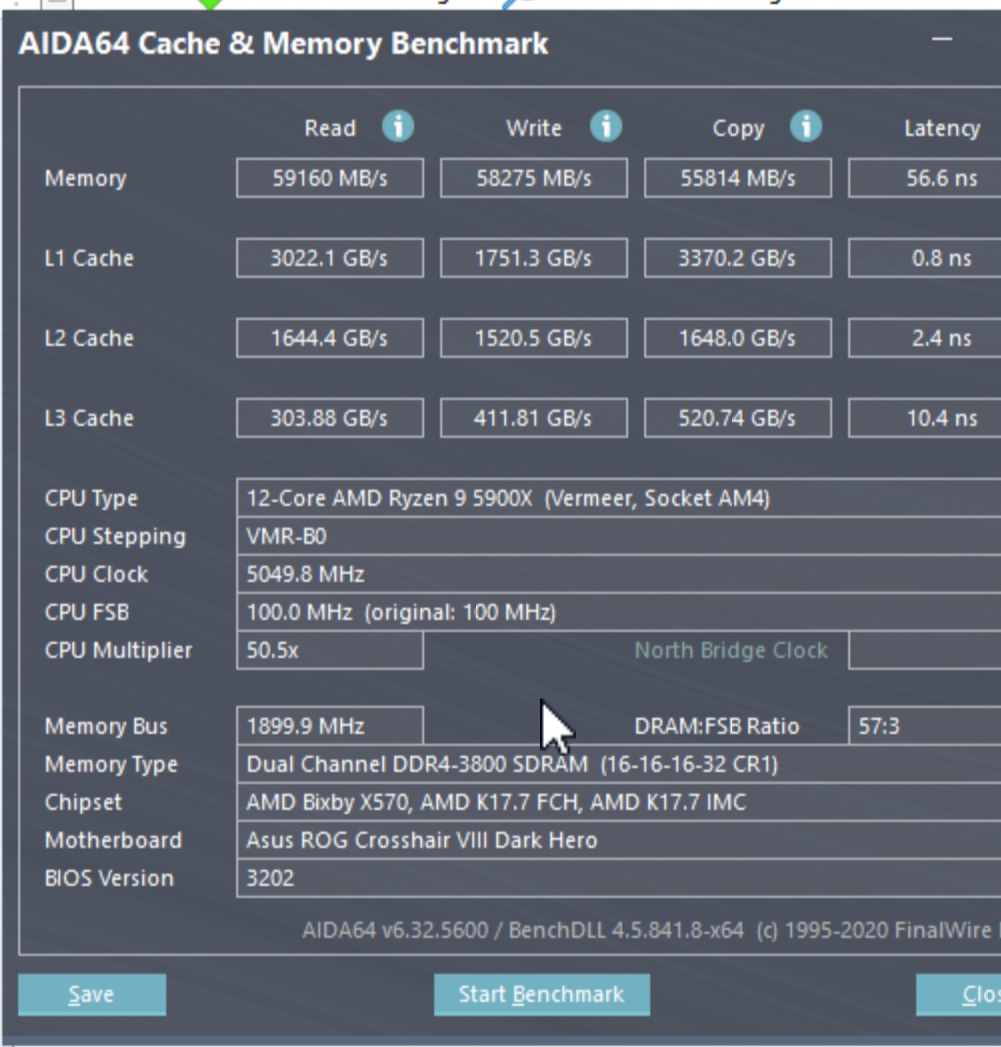The width and height of the screenshot is (1001, 1047).
Task: Select the Memory read value 59160 MB/s
Action: [x=330, y=178]
